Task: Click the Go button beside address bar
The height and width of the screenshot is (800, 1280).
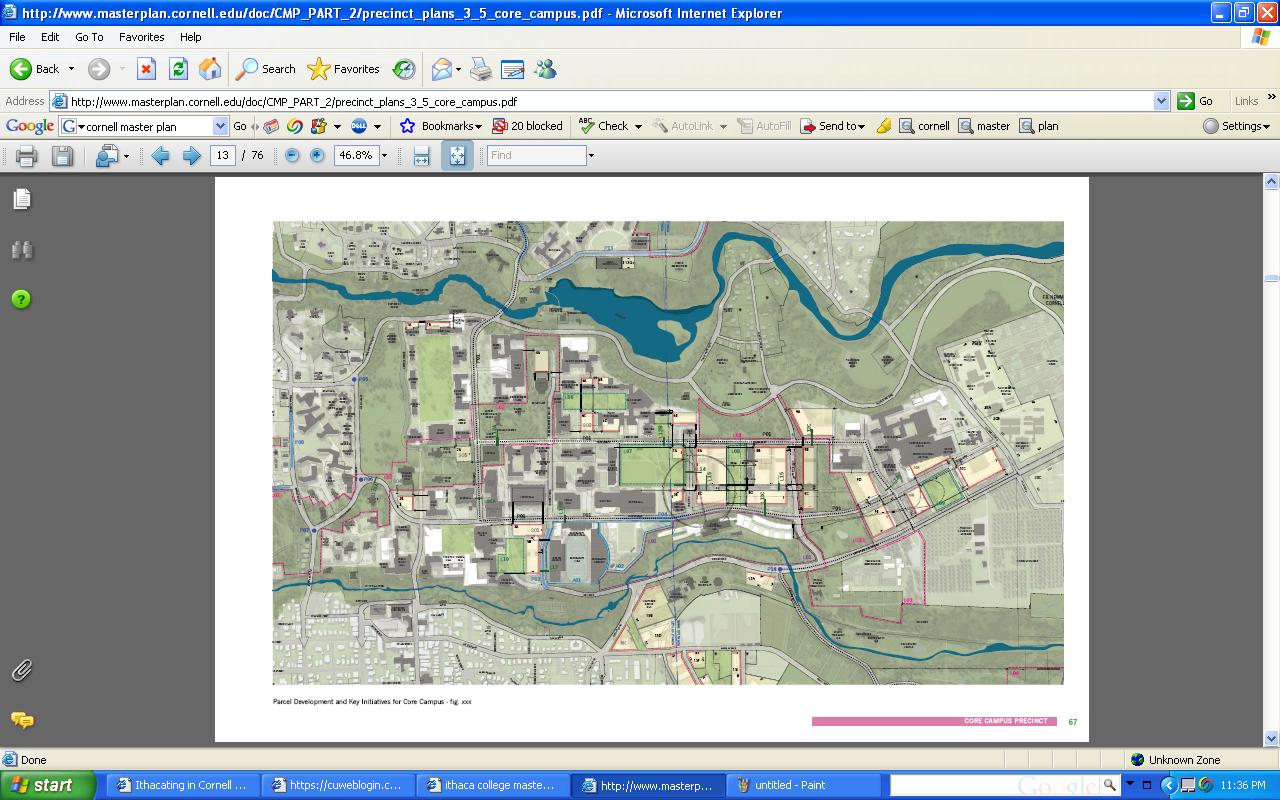Action: coord(1195,101)
